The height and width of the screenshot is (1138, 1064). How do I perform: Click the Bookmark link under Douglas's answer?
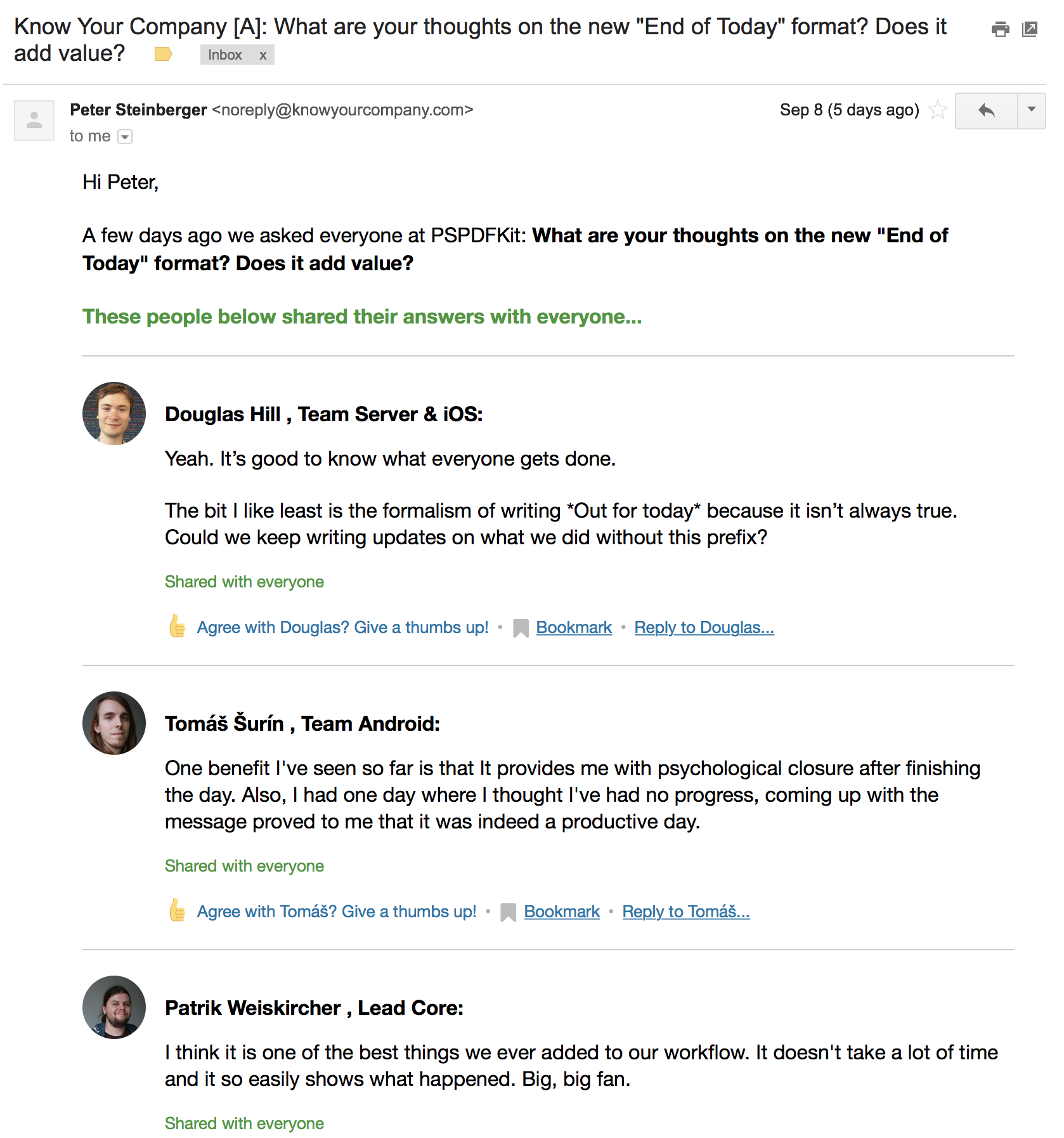(x=573, y=627)
